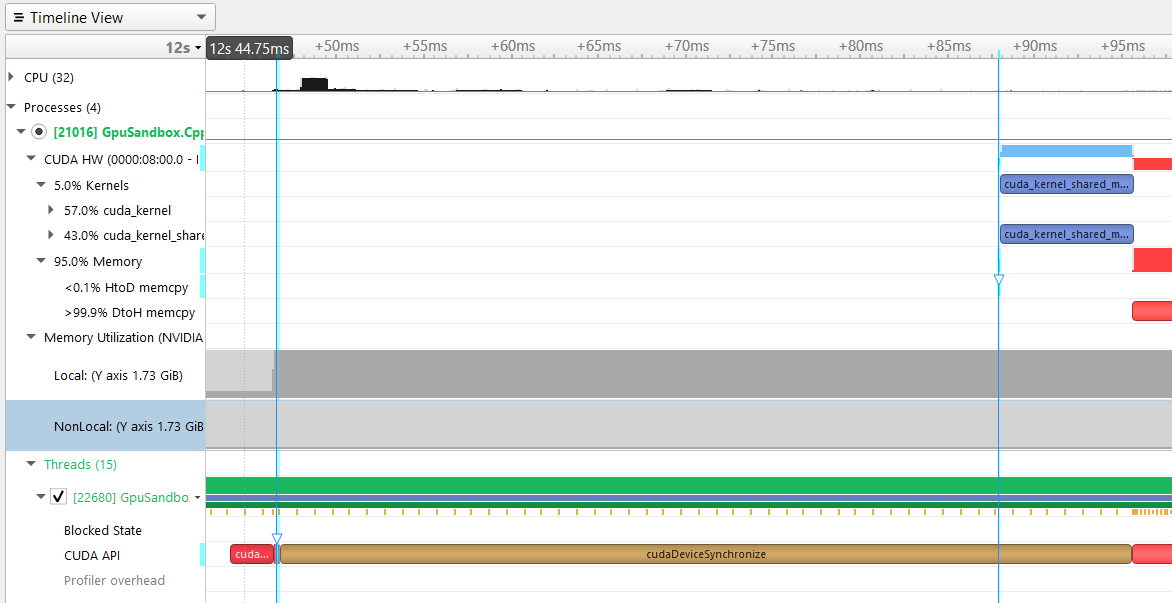Select cuda_kernel_shared_m... block in Kernels row
The width and height of the screenshot is (1172, 603).
1067,184
